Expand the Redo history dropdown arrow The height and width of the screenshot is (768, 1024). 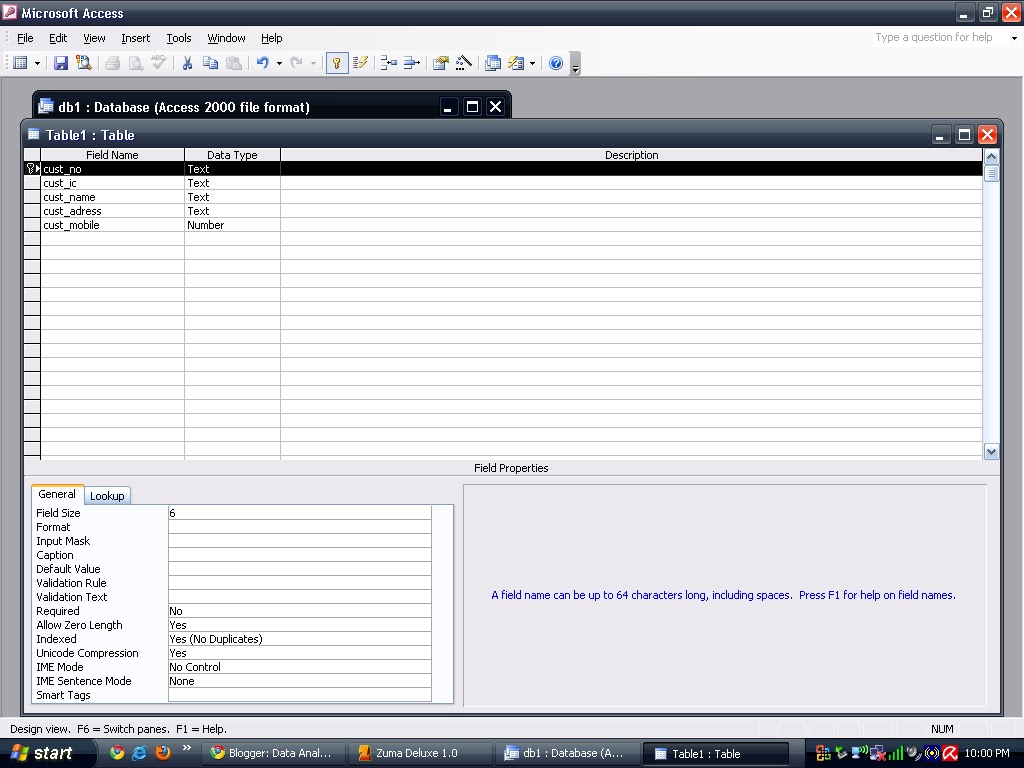pos(313,63)
